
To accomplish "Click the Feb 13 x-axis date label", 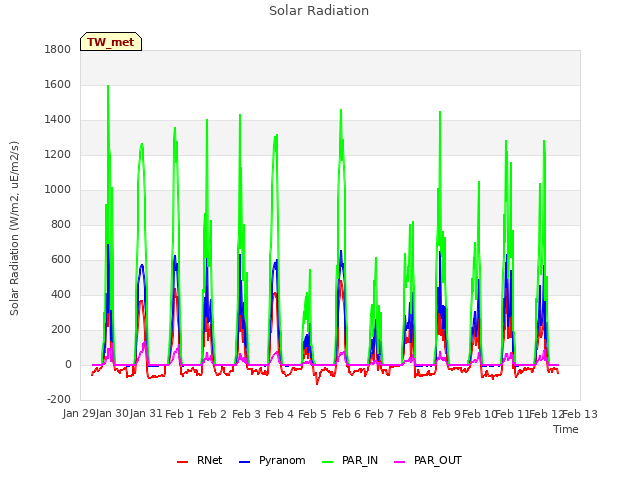I will coord(580,414).
